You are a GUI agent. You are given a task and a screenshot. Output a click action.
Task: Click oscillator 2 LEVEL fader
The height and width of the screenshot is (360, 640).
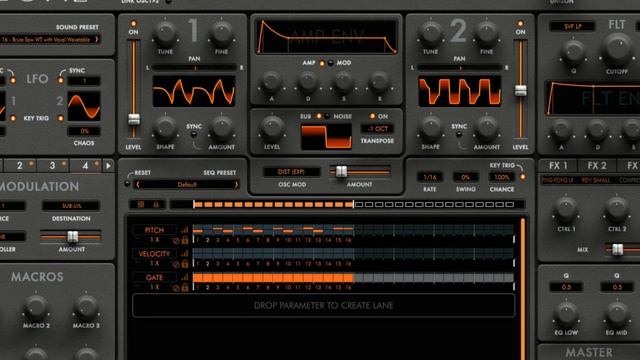(x=520, y=90)
